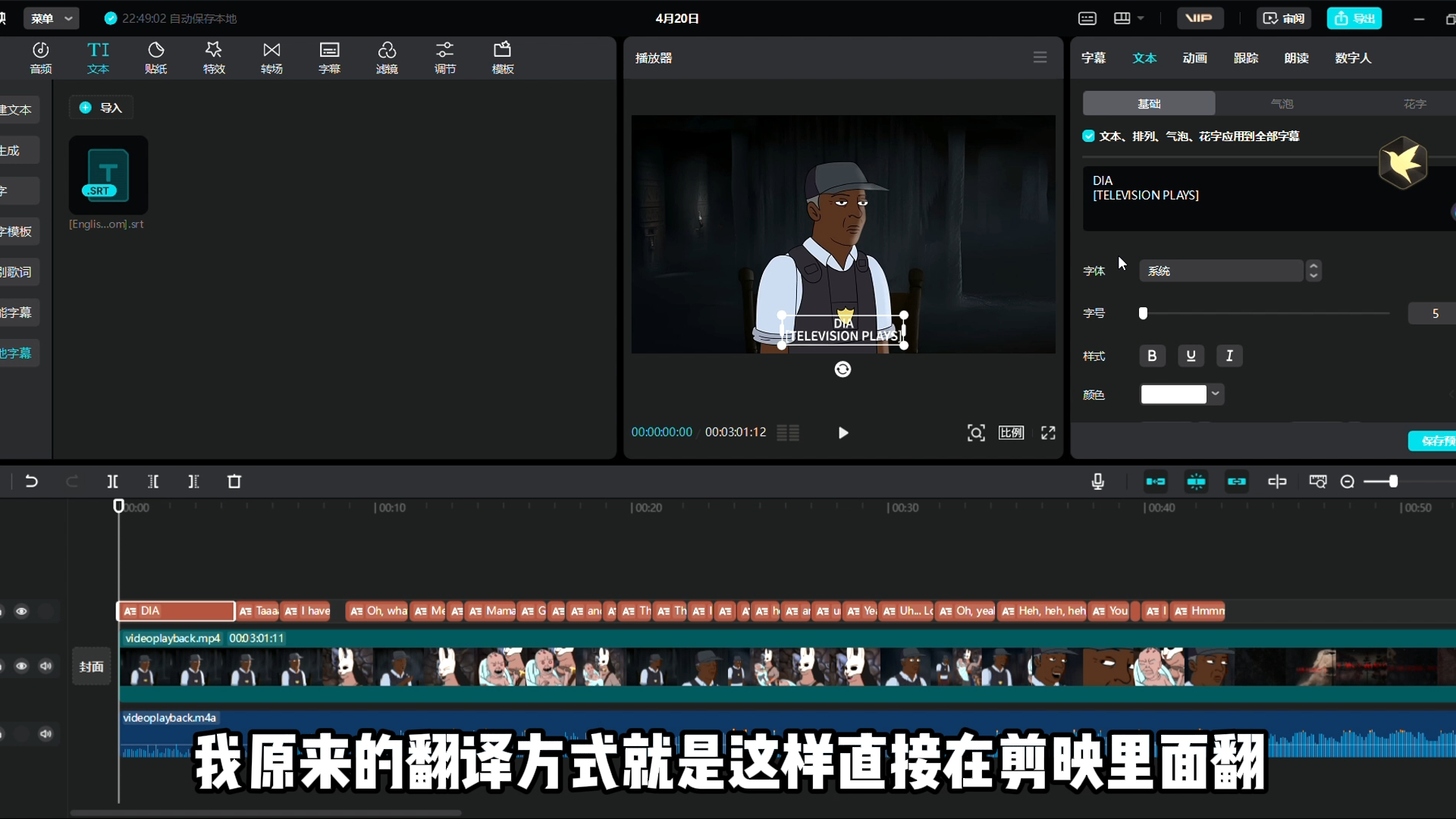Open the player fullscreen icon
Screen dimensions: 1456x819
(x=1048, y=432)
